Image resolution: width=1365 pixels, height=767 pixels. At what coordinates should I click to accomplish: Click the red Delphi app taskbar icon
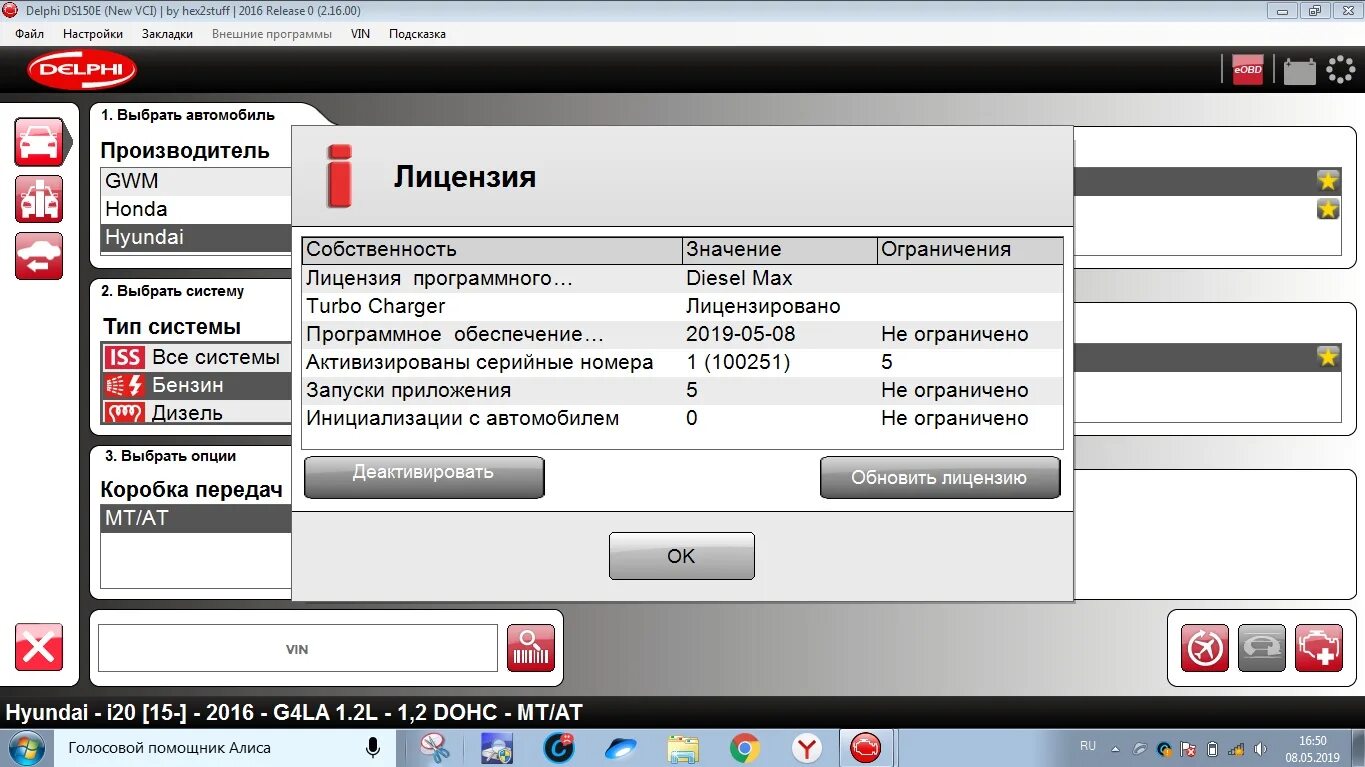point(865,748)
